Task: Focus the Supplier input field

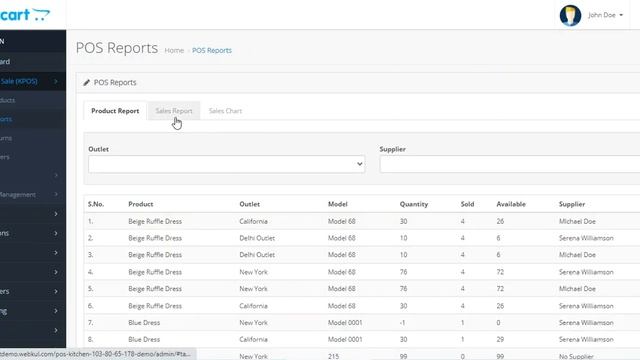Action: (x=510, y=164)
